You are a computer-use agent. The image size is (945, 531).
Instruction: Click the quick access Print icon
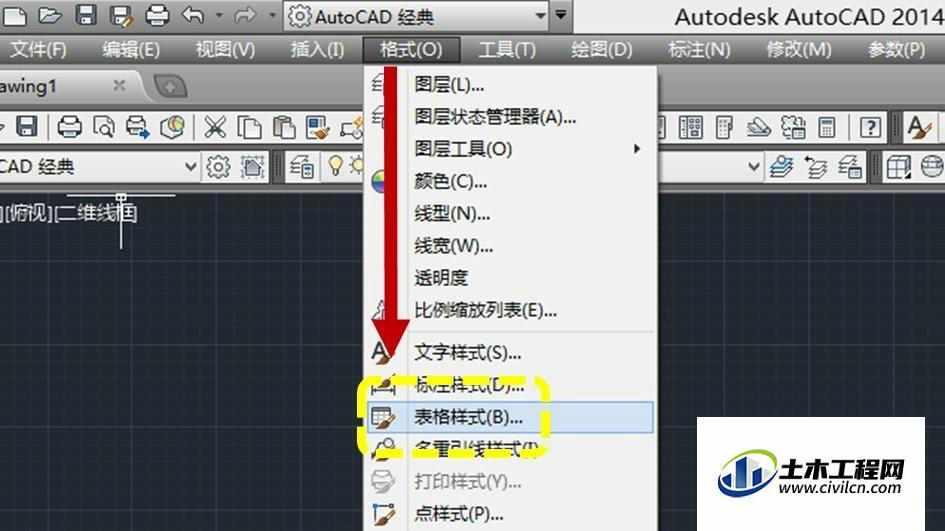[x=157, y=16]
